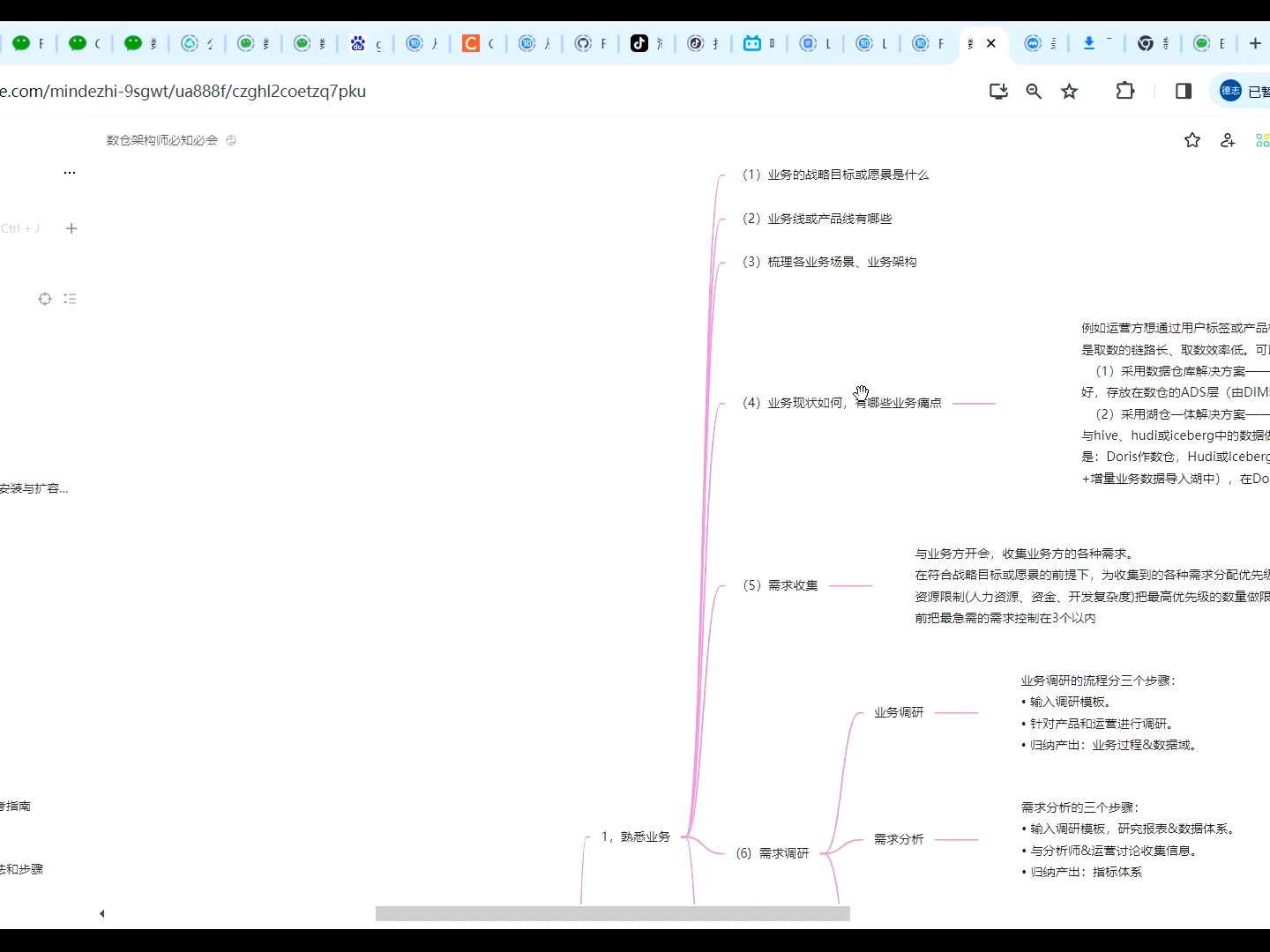
Task: Open the browser profile avatar
Action: pos(1230,91)
